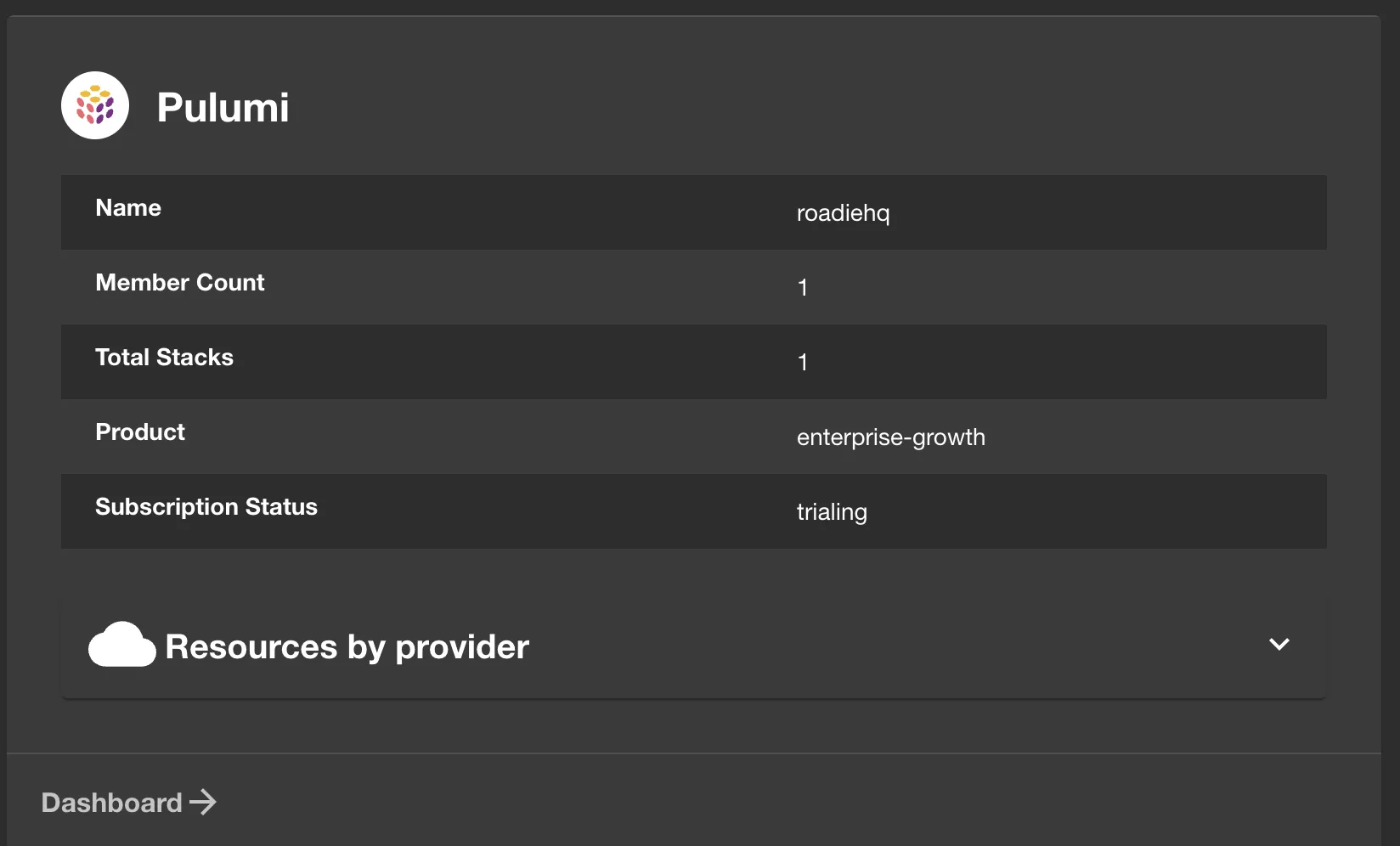Click the arrow icon next to Dashboard

[x=203, y=802]
